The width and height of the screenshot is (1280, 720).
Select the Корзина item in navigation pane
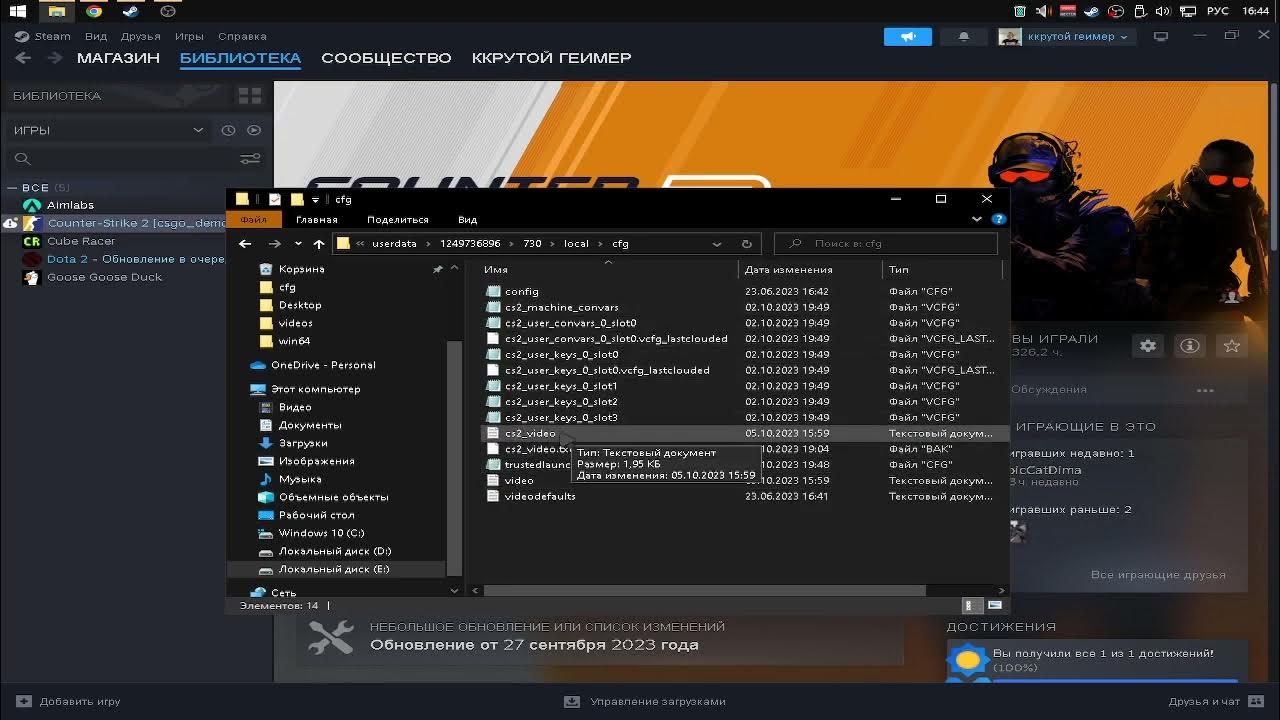(x=301, y=269)
